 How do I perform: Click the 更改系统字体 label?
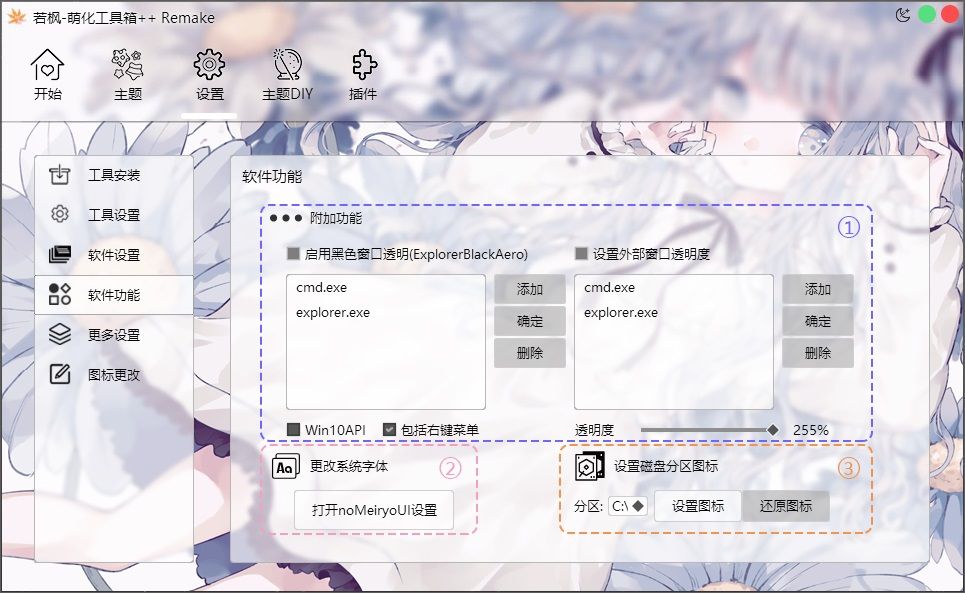click(349, 466)
